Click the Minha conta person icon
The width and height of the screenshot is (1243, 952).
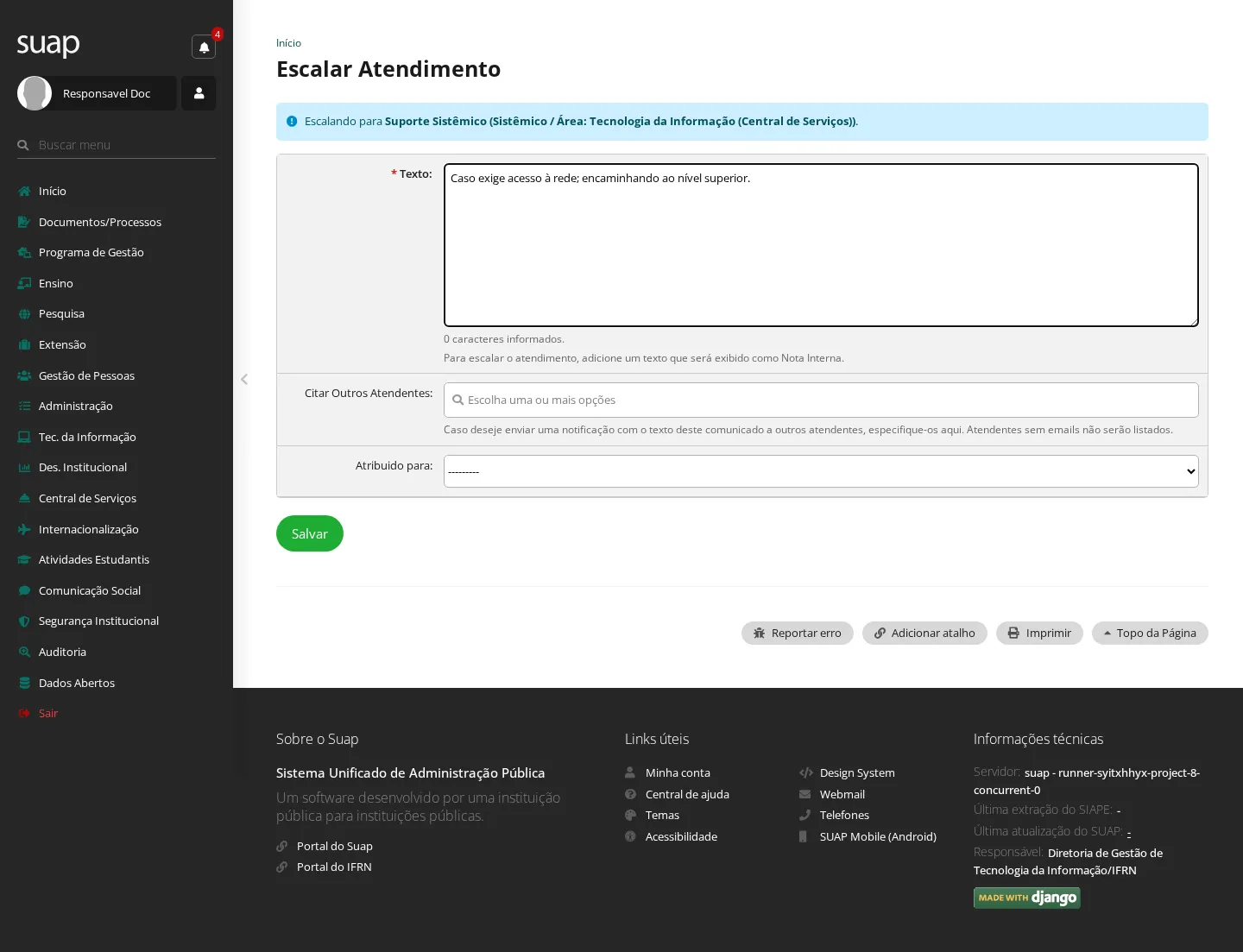[630, 772]
